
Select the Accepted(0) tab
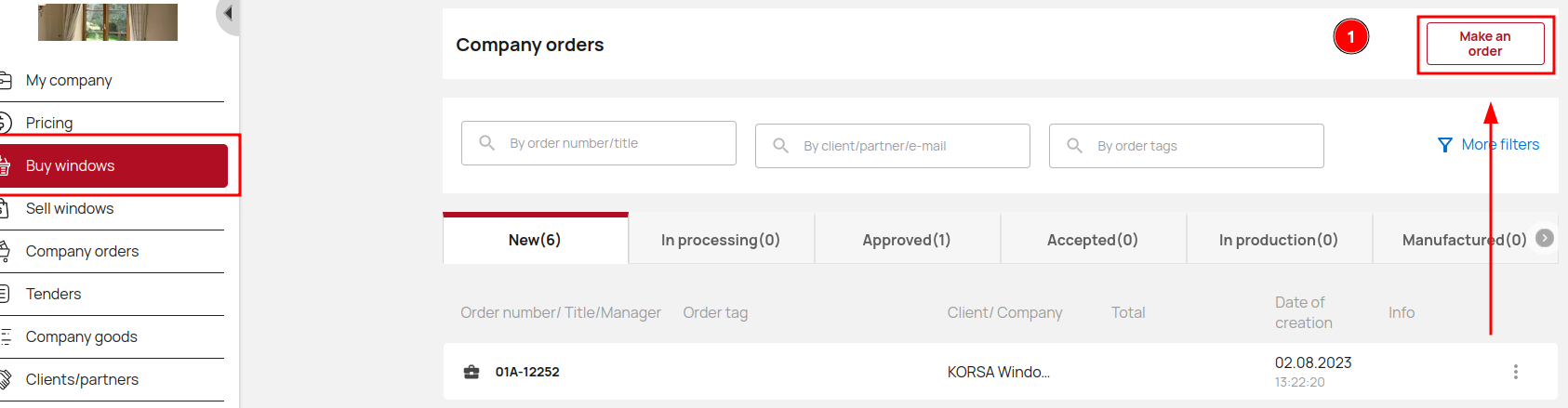point(1093,240)
